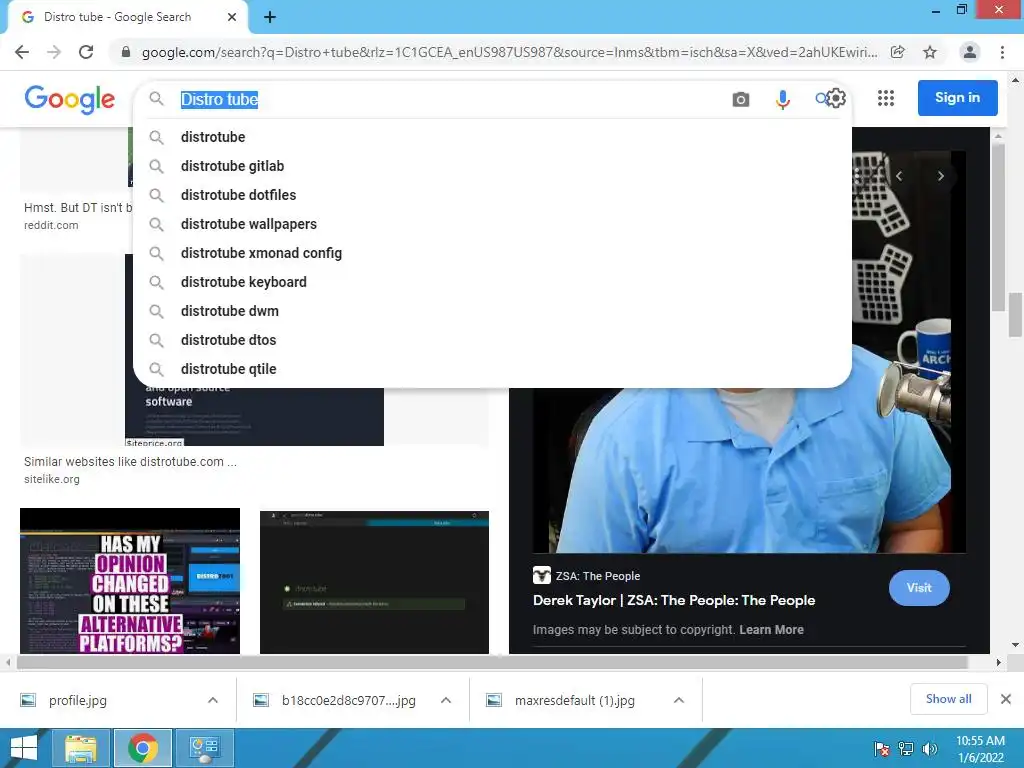Viewport: 1024px width, 768px height.
Task: Open the dark terminal screenshot thumbnail
Action: (x=374, y=582)
